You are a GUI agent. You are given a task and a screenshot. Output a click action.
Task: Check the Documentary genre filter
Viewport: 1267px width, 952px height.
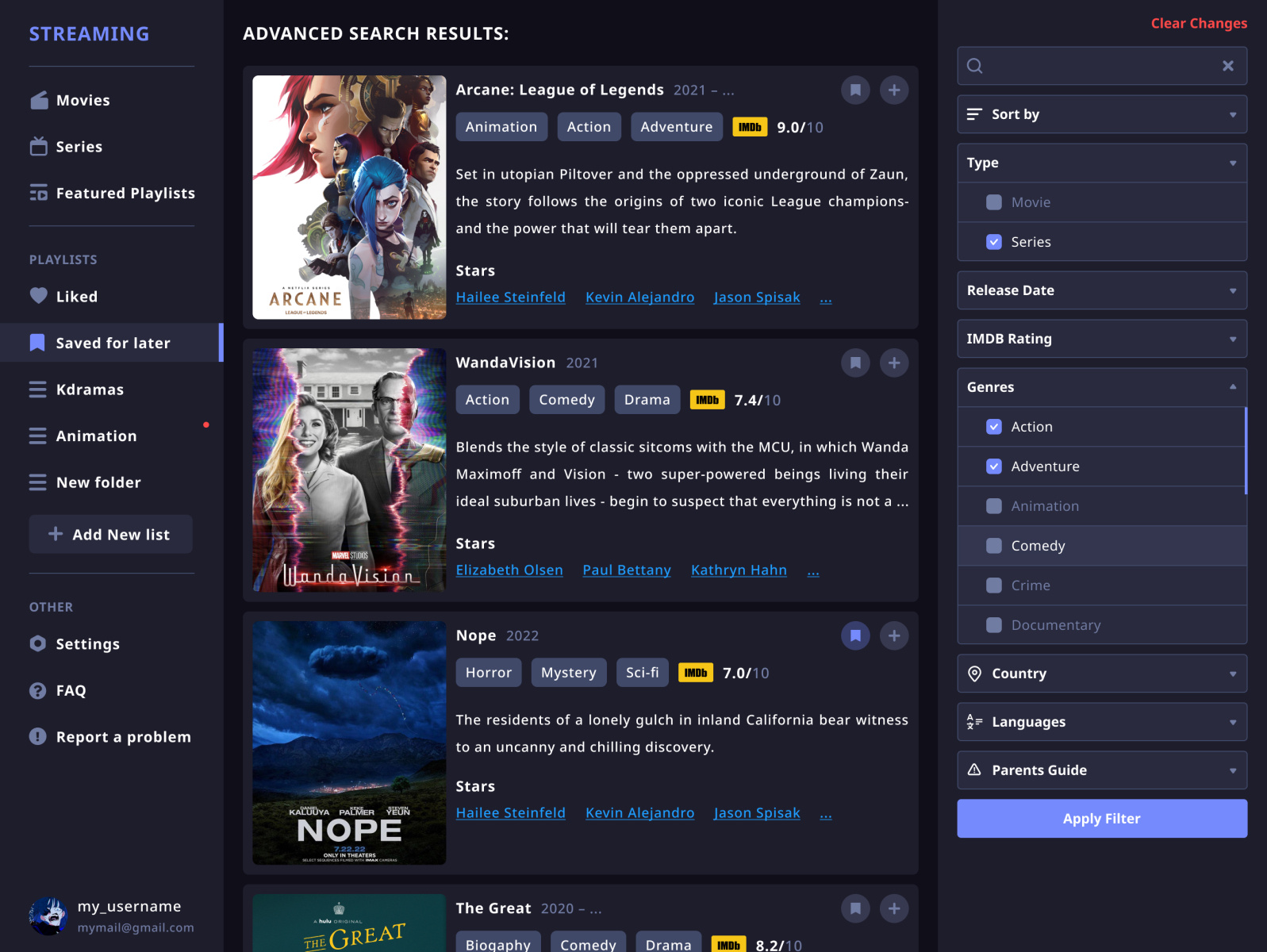point(994,625)
